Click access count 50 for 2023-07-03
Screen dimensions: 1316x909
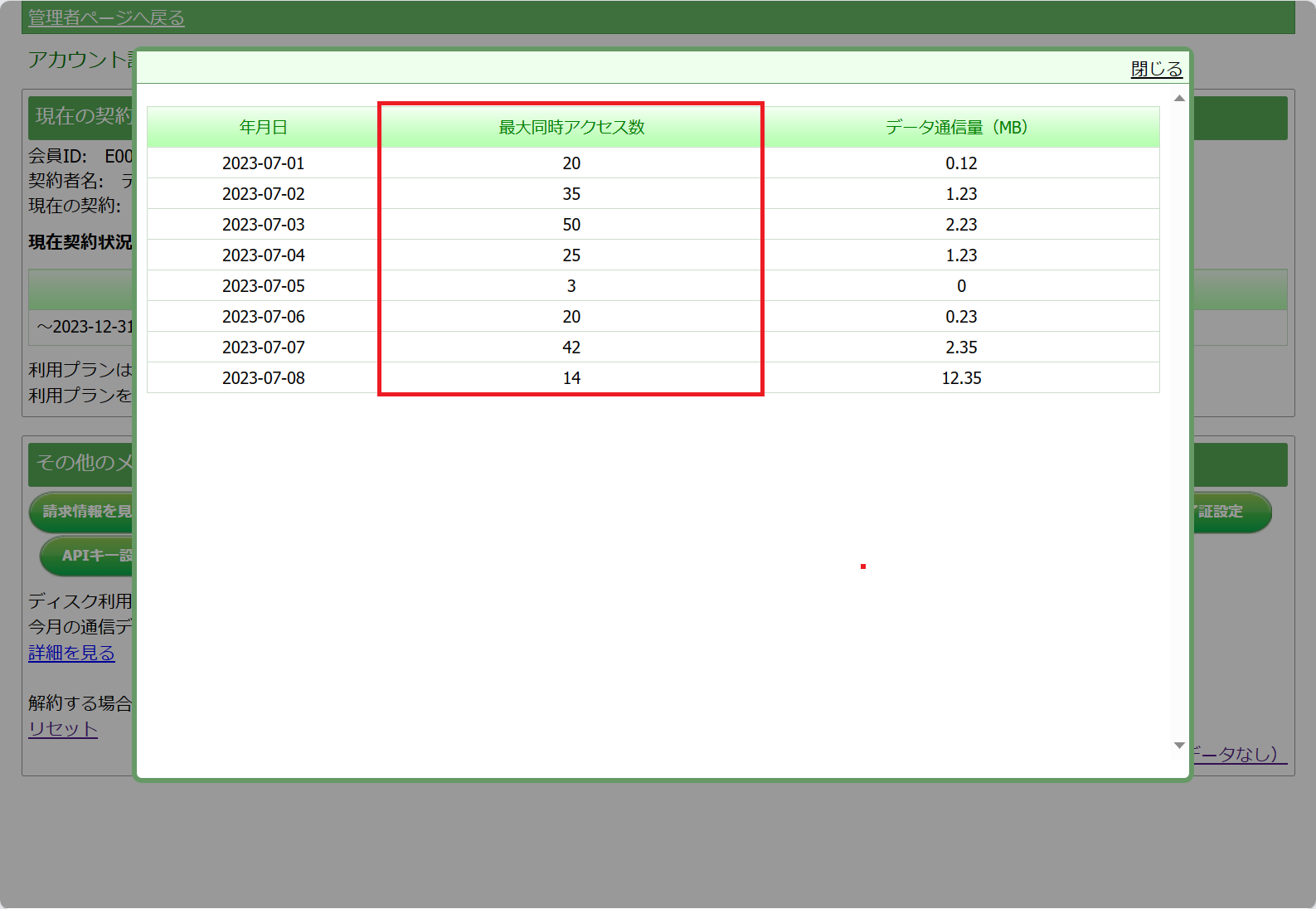(571, 225)
